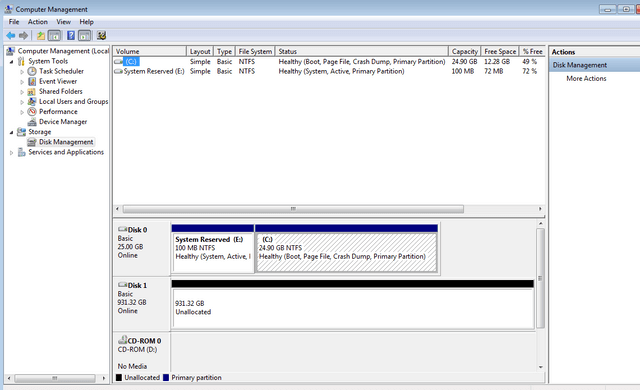Click the blue Help question mark icon
The image size is (640, 390).
click(x=71, y=35)
